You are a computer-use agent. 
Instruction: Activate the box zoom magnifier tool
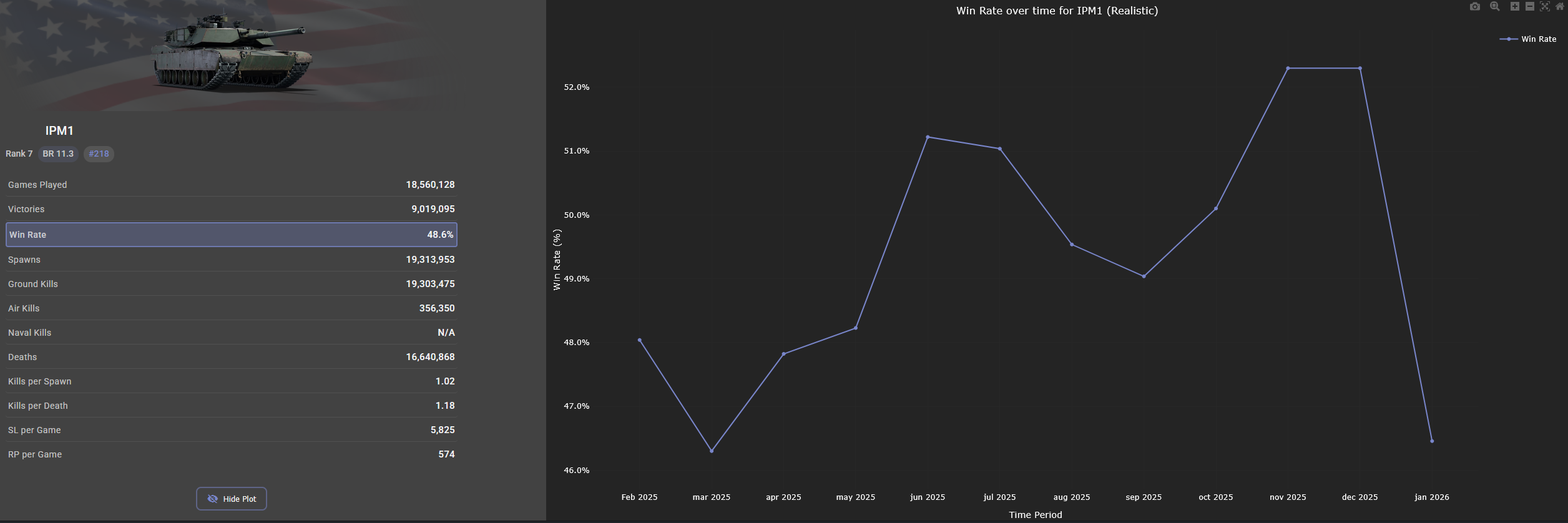pyautogui.click(x=1495, y=7)
